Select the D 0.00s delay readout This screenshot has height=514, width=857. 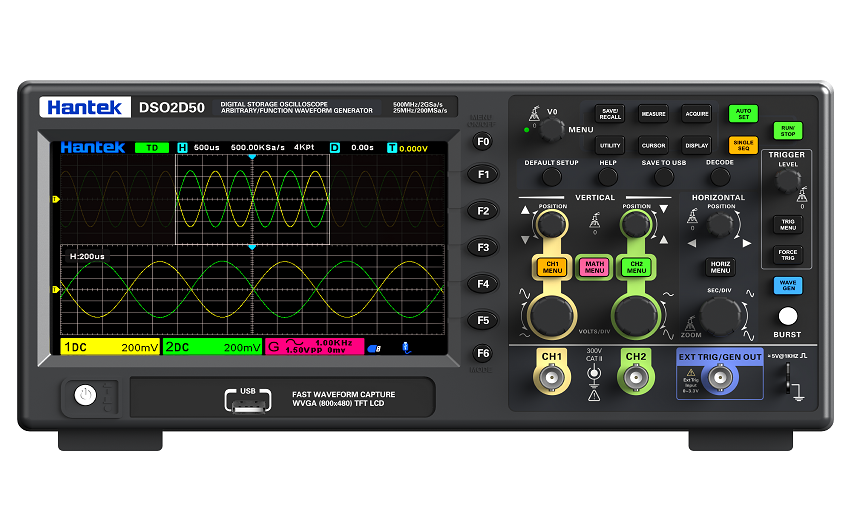[352, 148]
